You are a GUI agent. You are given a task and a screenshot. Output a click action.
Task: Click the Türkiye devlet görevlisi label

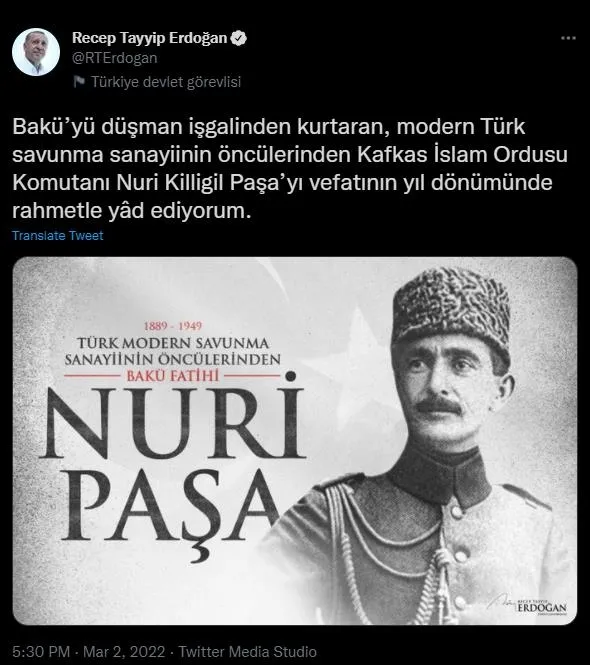166,82
